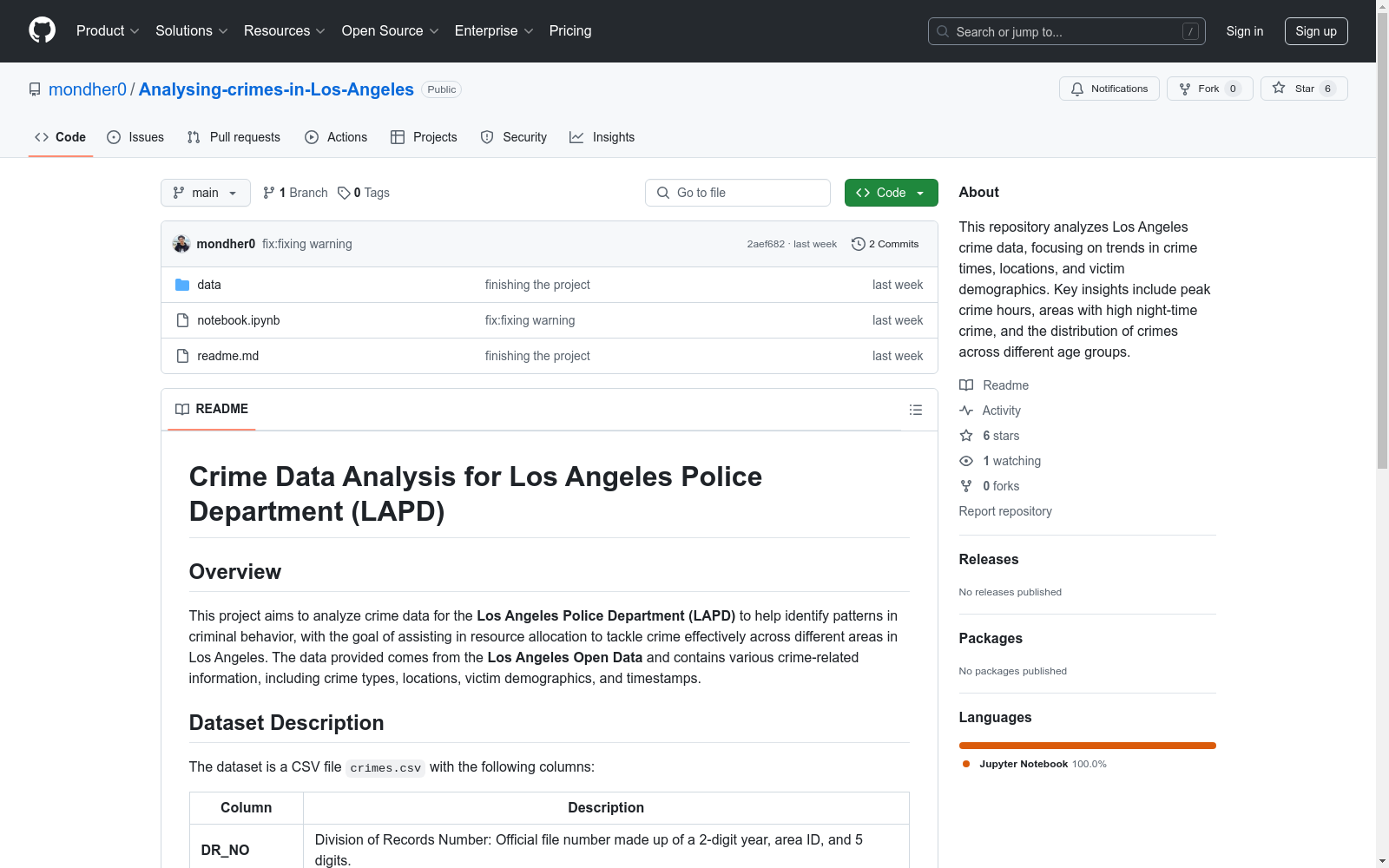Image resolution: width=1389 pixels, height=868 pixels.
Task: Open the Insights tab
Action: click(602, 137)
